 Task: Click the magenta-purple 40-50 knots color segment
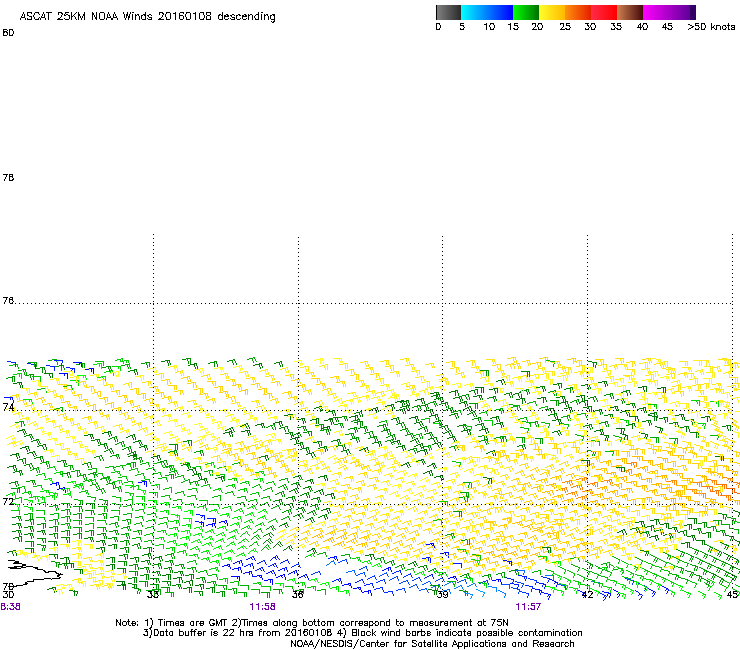669,12
